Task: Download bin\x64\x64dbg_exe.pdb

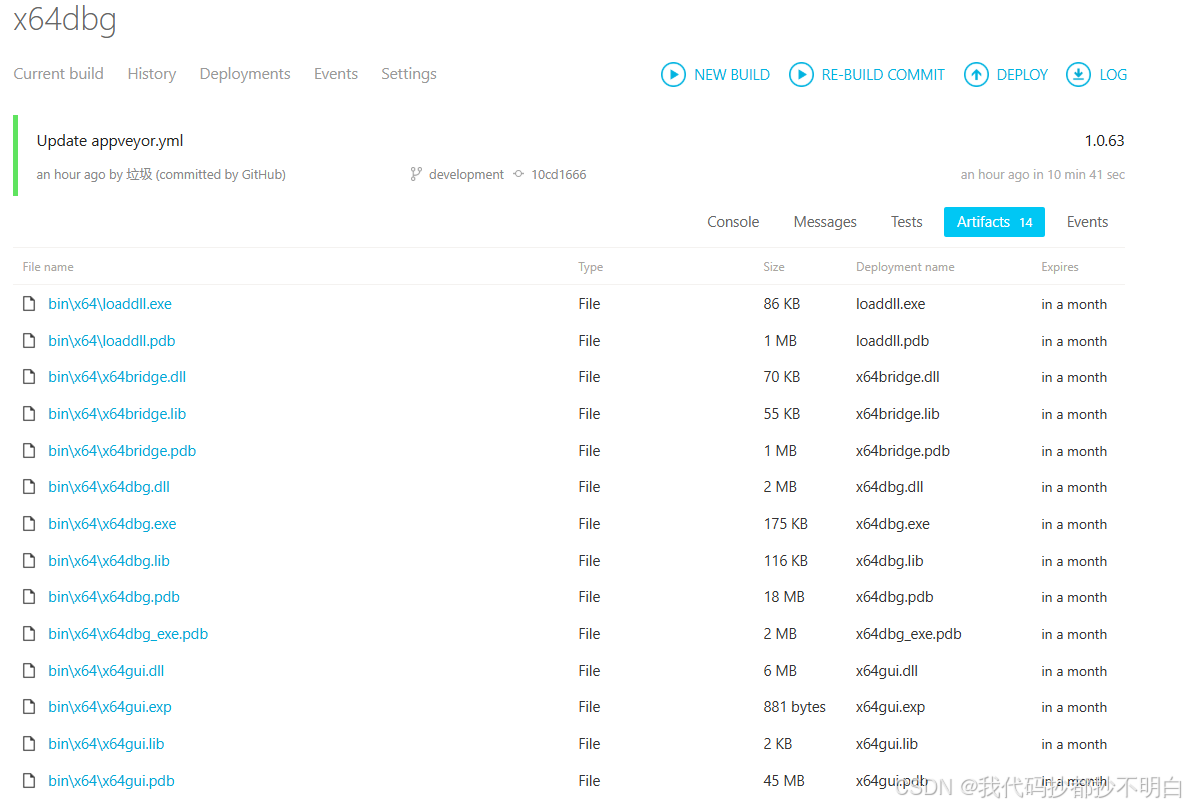Action: point(128,633)
